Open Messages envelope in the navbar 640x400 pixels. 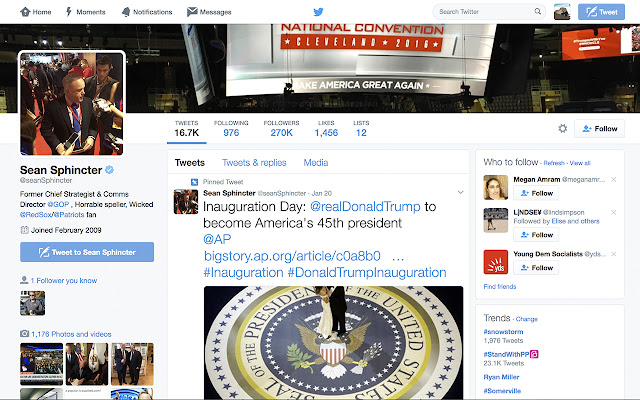click(x=209, y=12)
